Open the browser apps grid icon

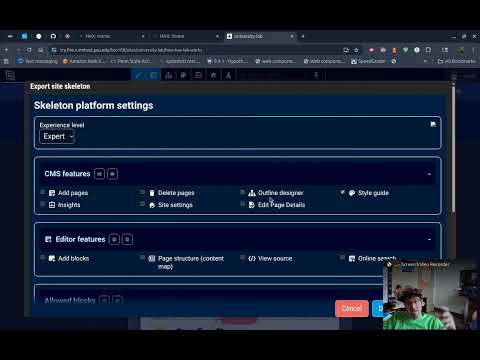click(5, 61)
